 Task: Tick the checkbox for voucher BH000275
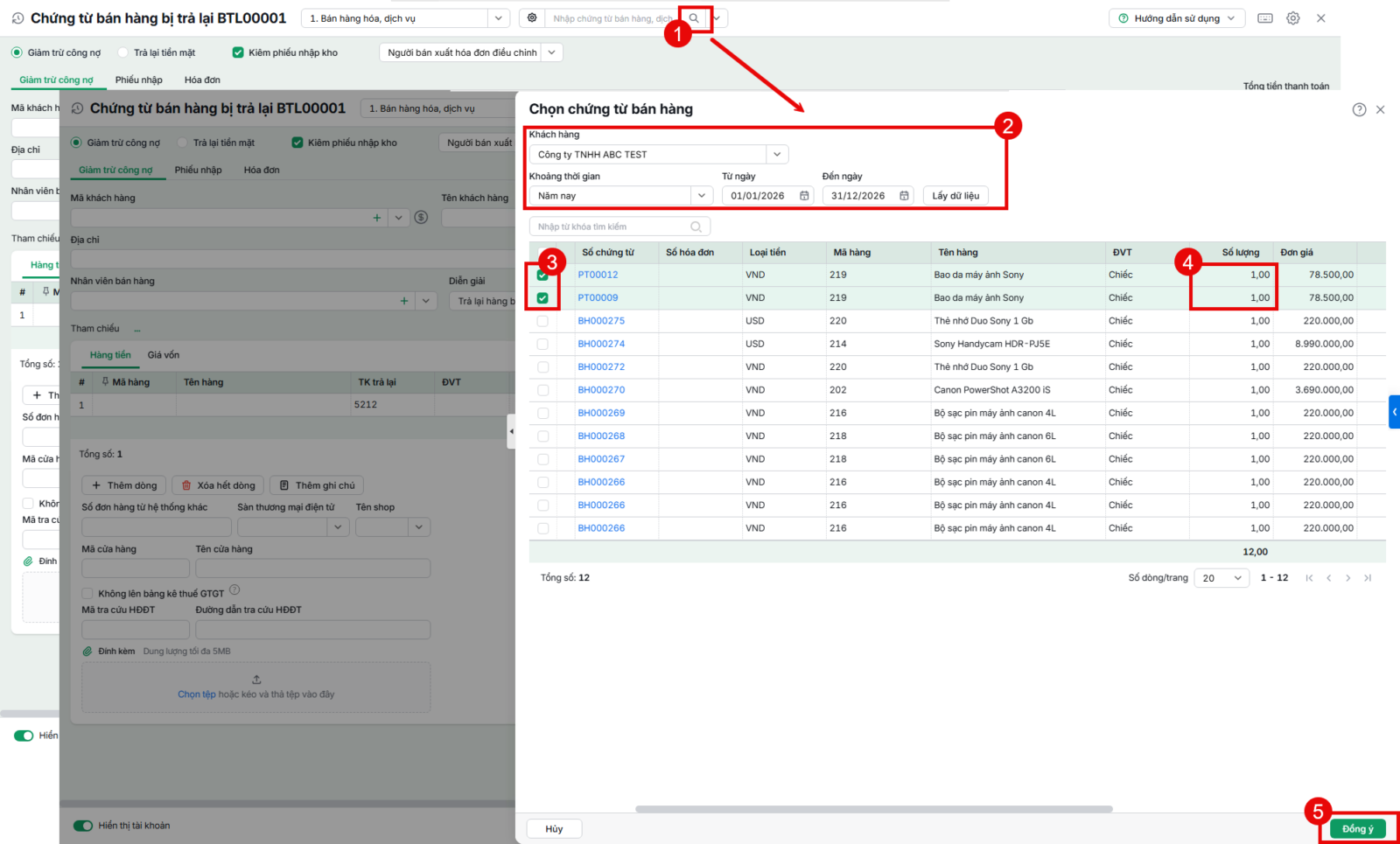542,321
